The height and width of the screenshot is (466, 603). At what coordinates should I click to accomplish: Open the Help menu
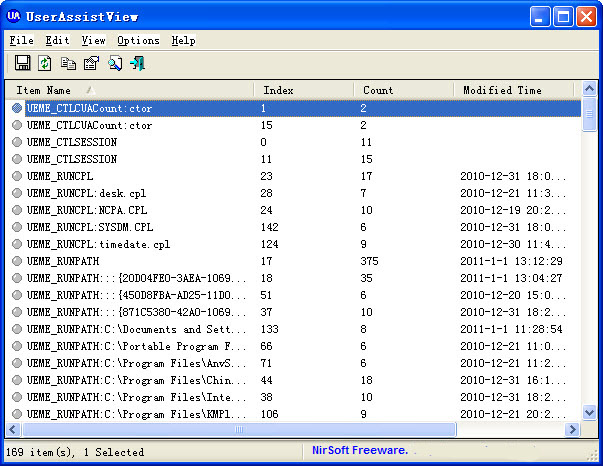click(183, 41)
